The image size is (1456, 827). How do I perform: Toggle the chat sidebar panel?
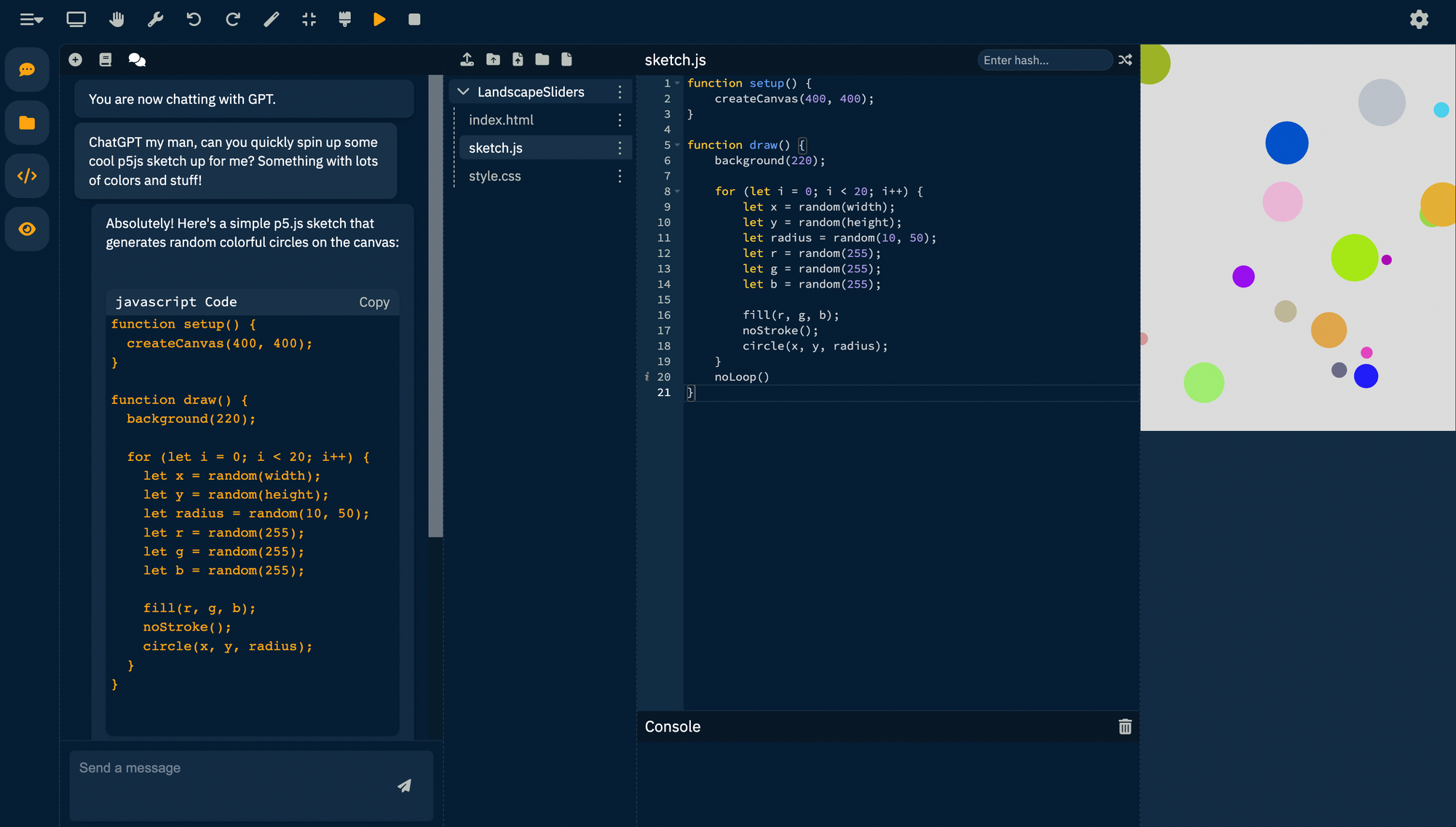coord(27,70)
